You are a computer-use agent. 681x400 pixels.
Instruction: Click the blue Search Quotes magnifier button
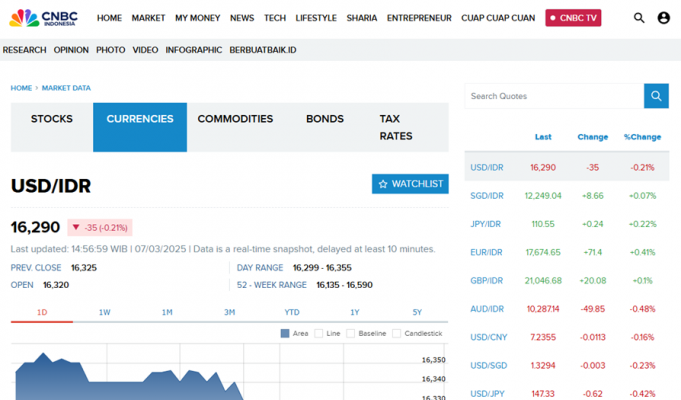coord(656,96)
